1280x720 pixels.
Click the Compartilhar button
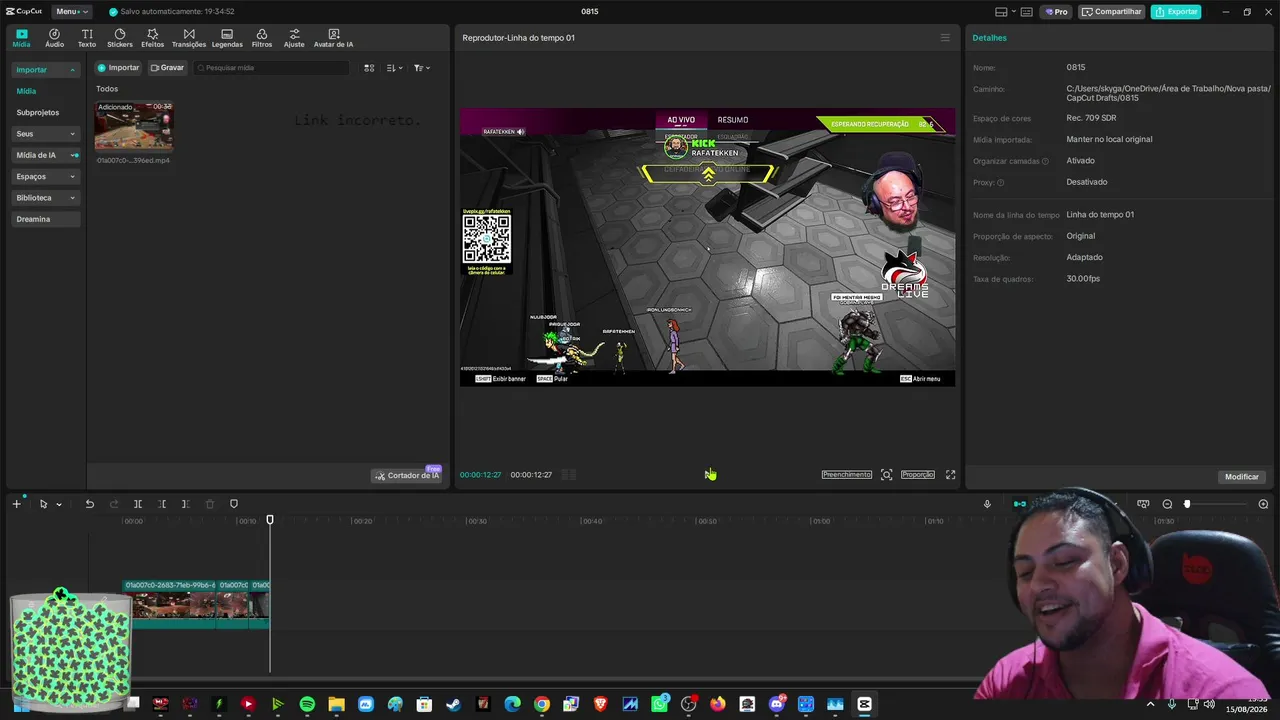click(x=1112, y=12)
